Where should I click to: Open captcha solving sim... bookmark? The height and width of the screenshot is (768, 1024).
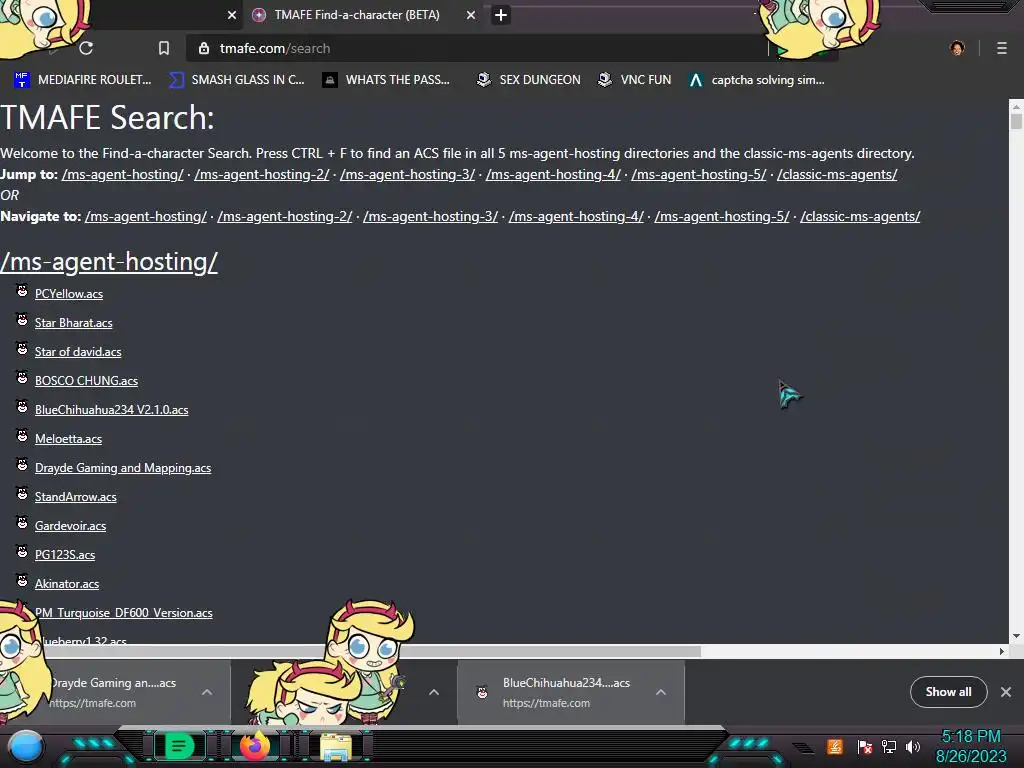pyautogui.click(x=757, y=80)
